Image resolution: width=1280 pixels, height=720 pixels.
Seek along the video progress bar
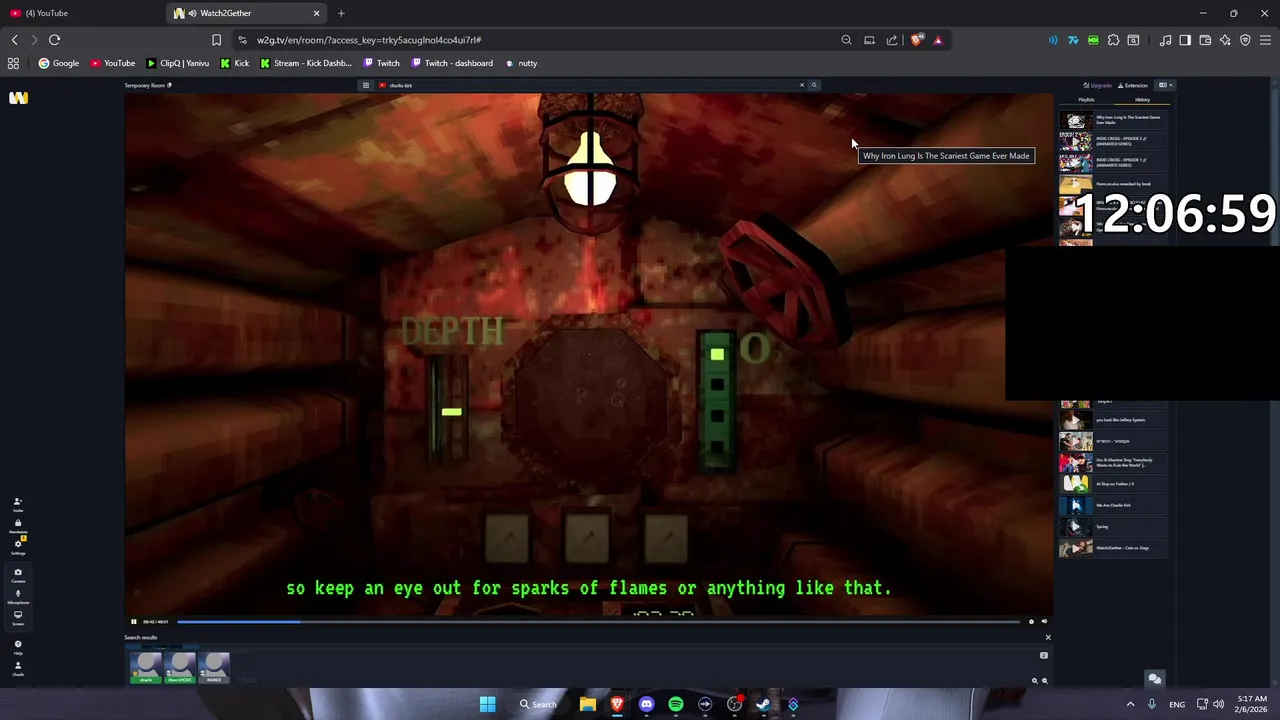point(598,621)
